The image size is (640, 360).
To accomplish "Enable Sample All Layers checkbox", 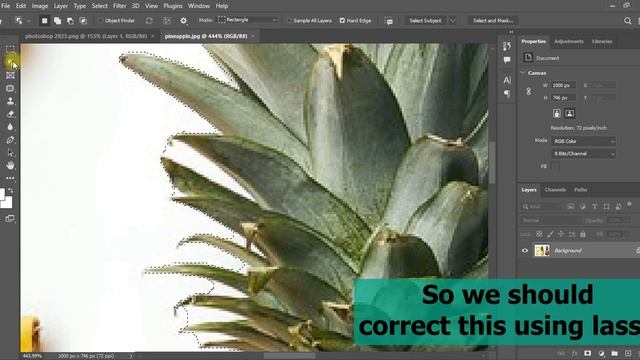I will [289, 20].
